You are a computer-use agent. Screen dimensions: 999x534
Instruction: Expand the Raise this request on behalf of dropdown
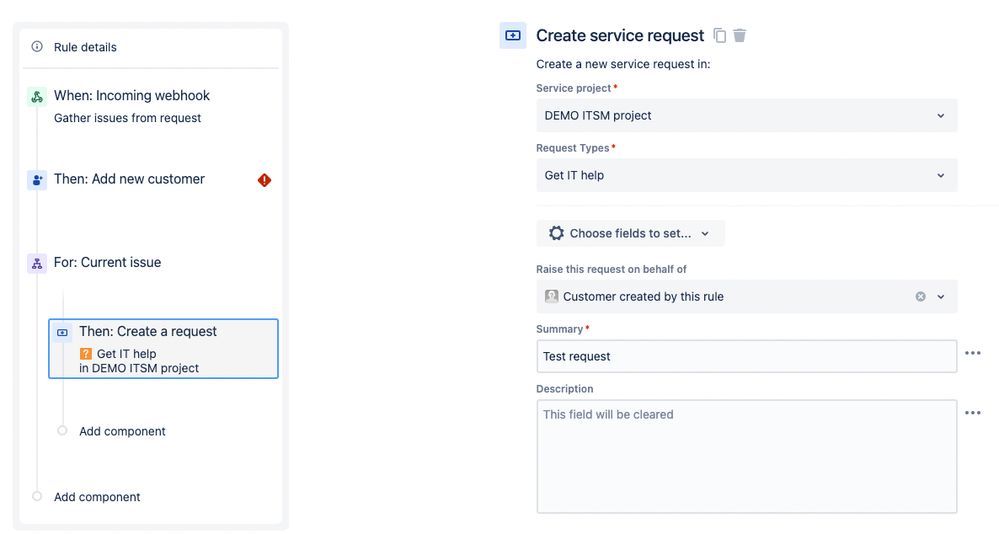(x=941, y=297)
